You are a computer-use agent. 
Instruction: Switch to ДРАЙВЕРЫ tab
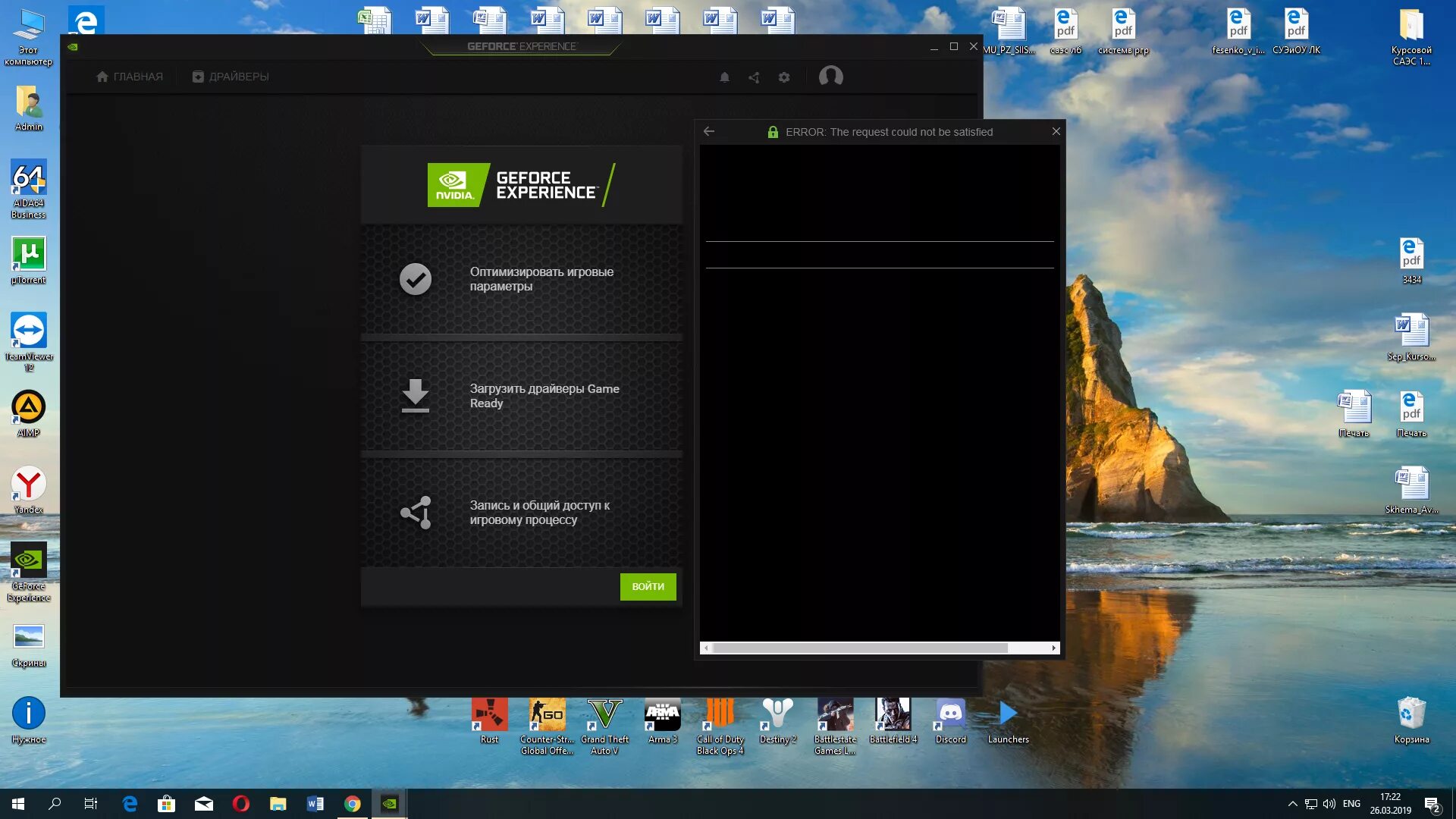(230, 77)
